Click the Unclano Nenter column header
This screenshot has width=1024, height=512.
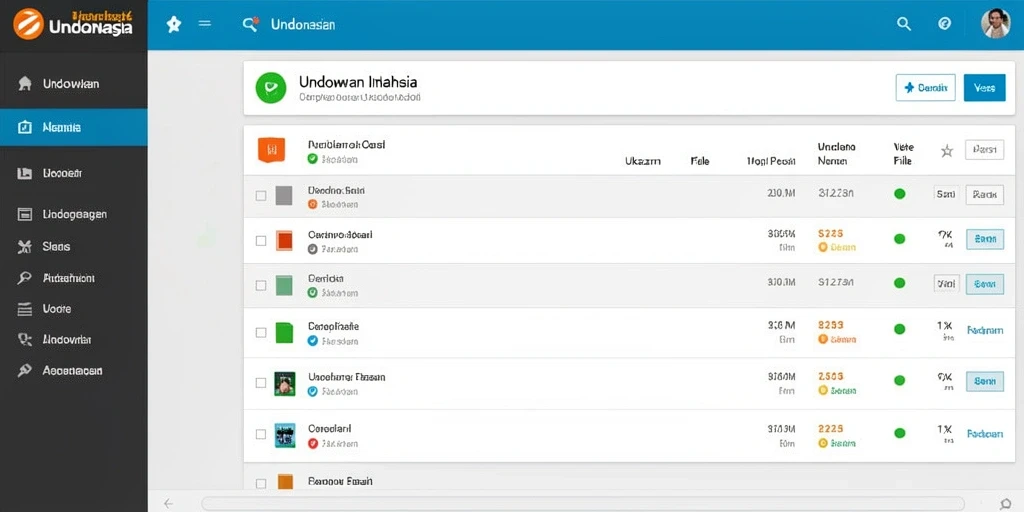click(x=837, y=153)
